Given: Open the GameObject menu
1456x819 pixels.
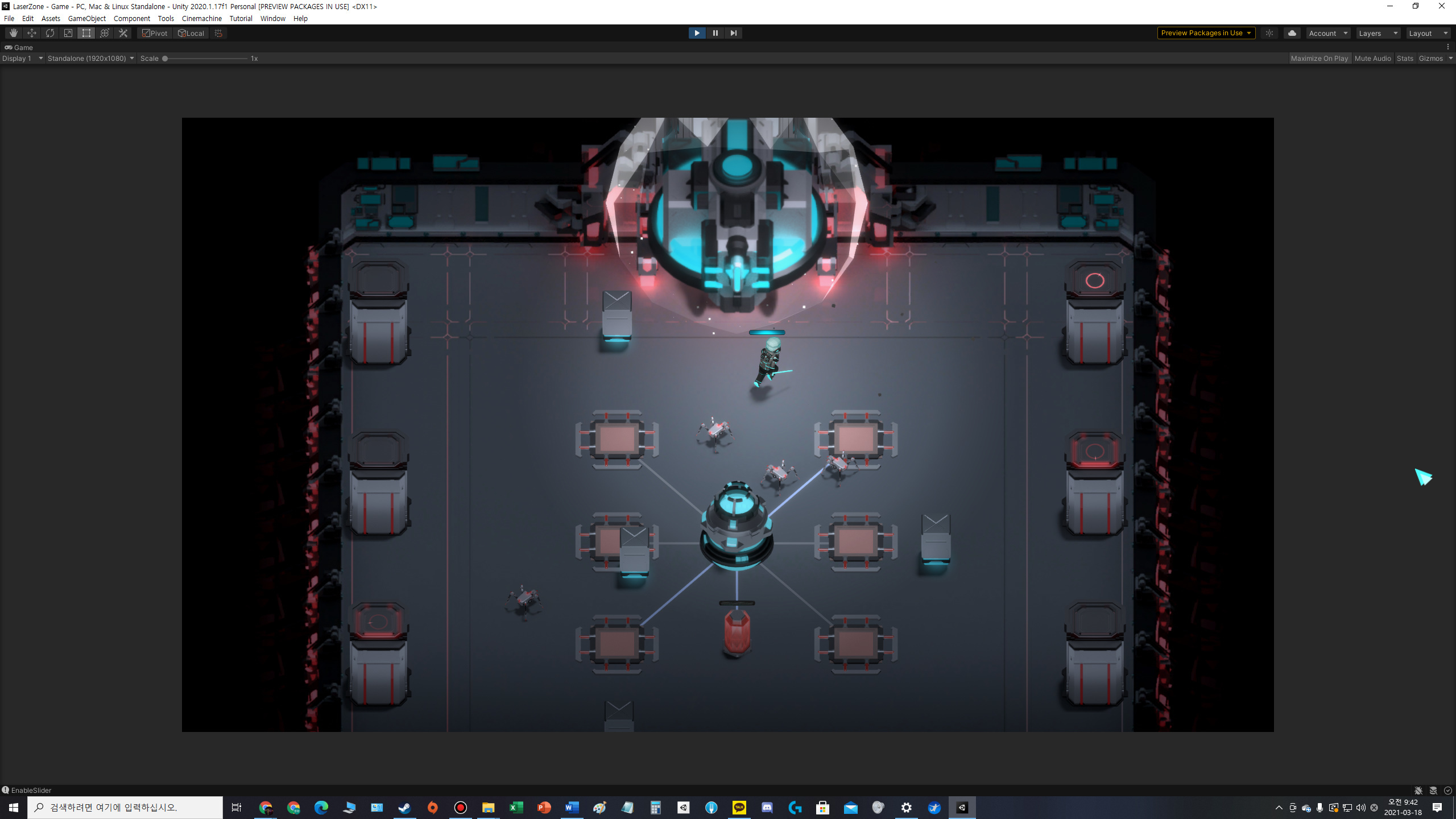Looking at the screenshot, I should (x=86, y=18).
